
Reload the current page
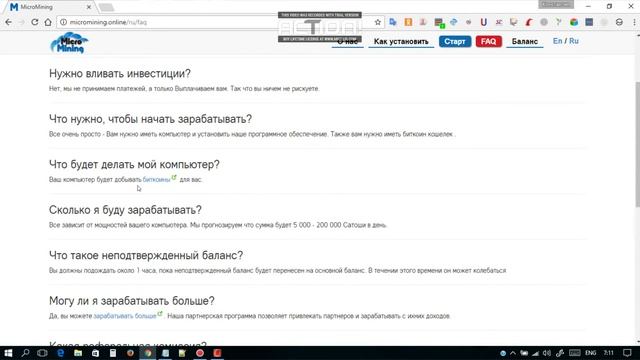pyautogui.click(x=35, y=22)
